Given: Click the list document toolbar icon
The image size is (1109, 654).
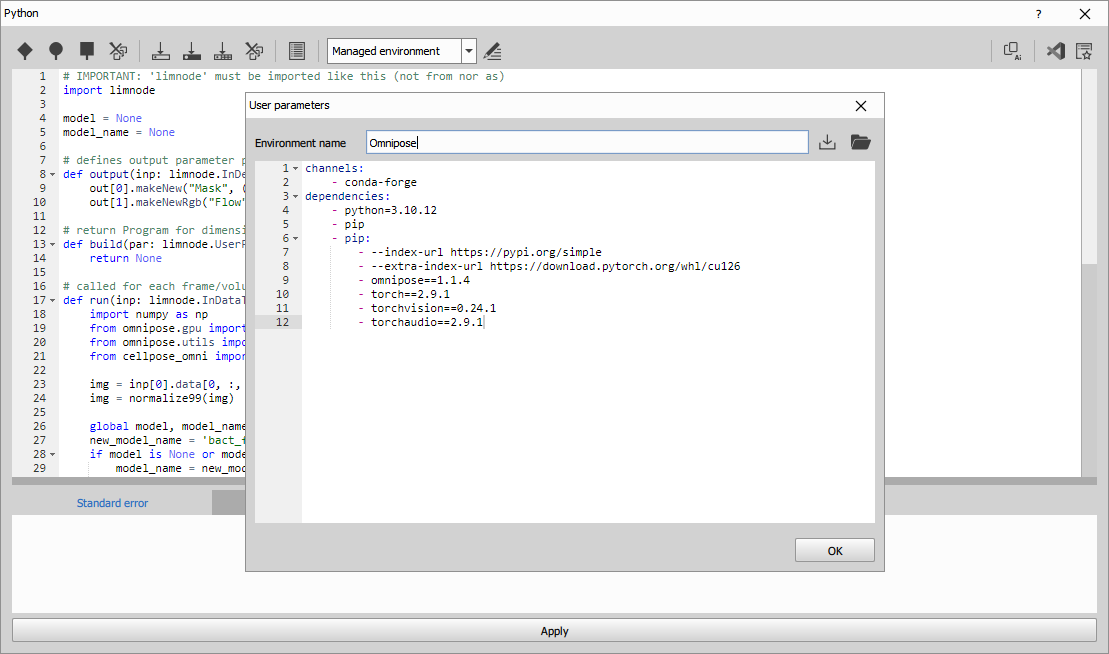Looking at the screenshot, I should [296, 51].
